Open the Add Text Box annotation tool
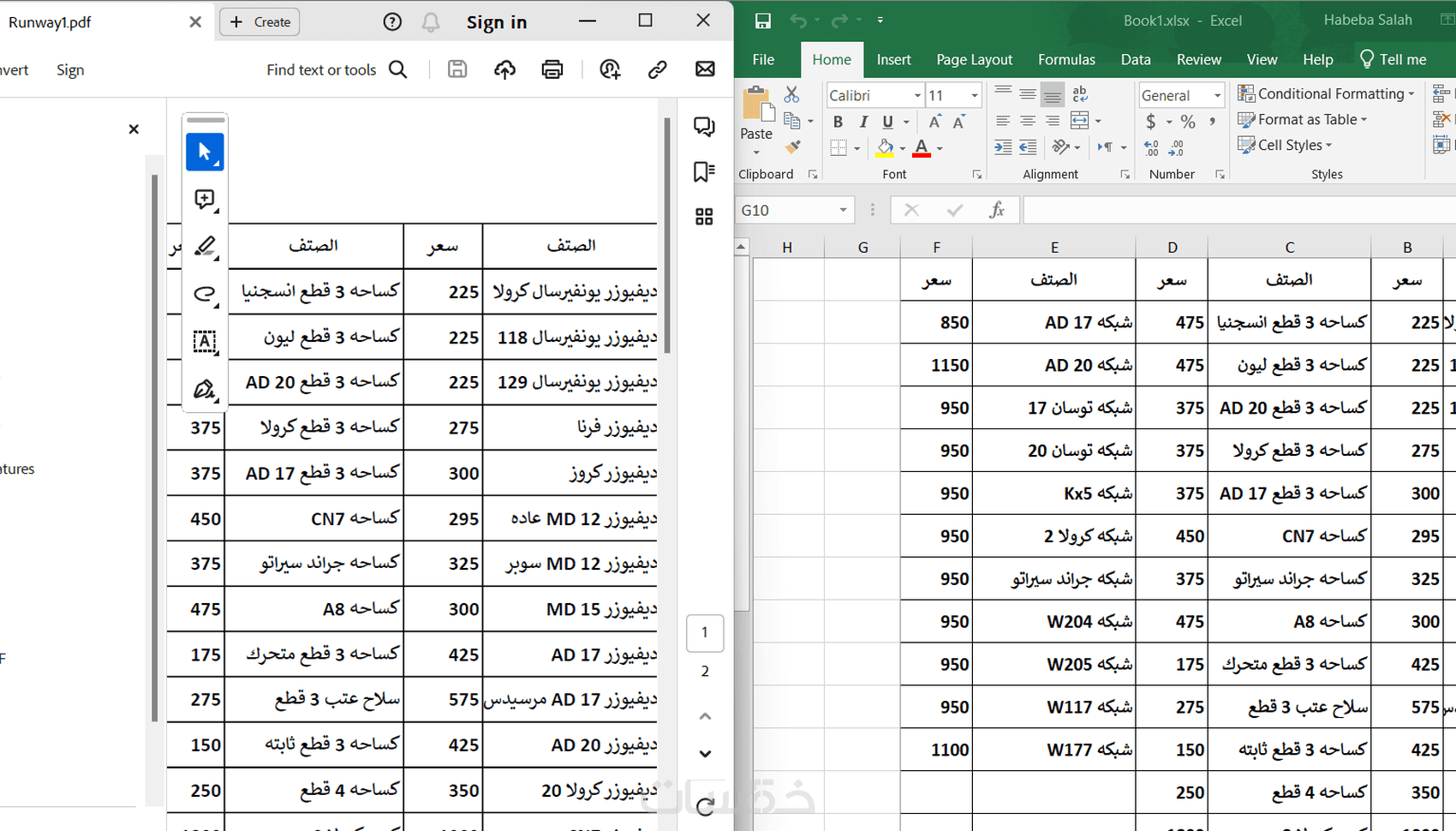This screenshot has width=1456, height=831. [205, 341]
